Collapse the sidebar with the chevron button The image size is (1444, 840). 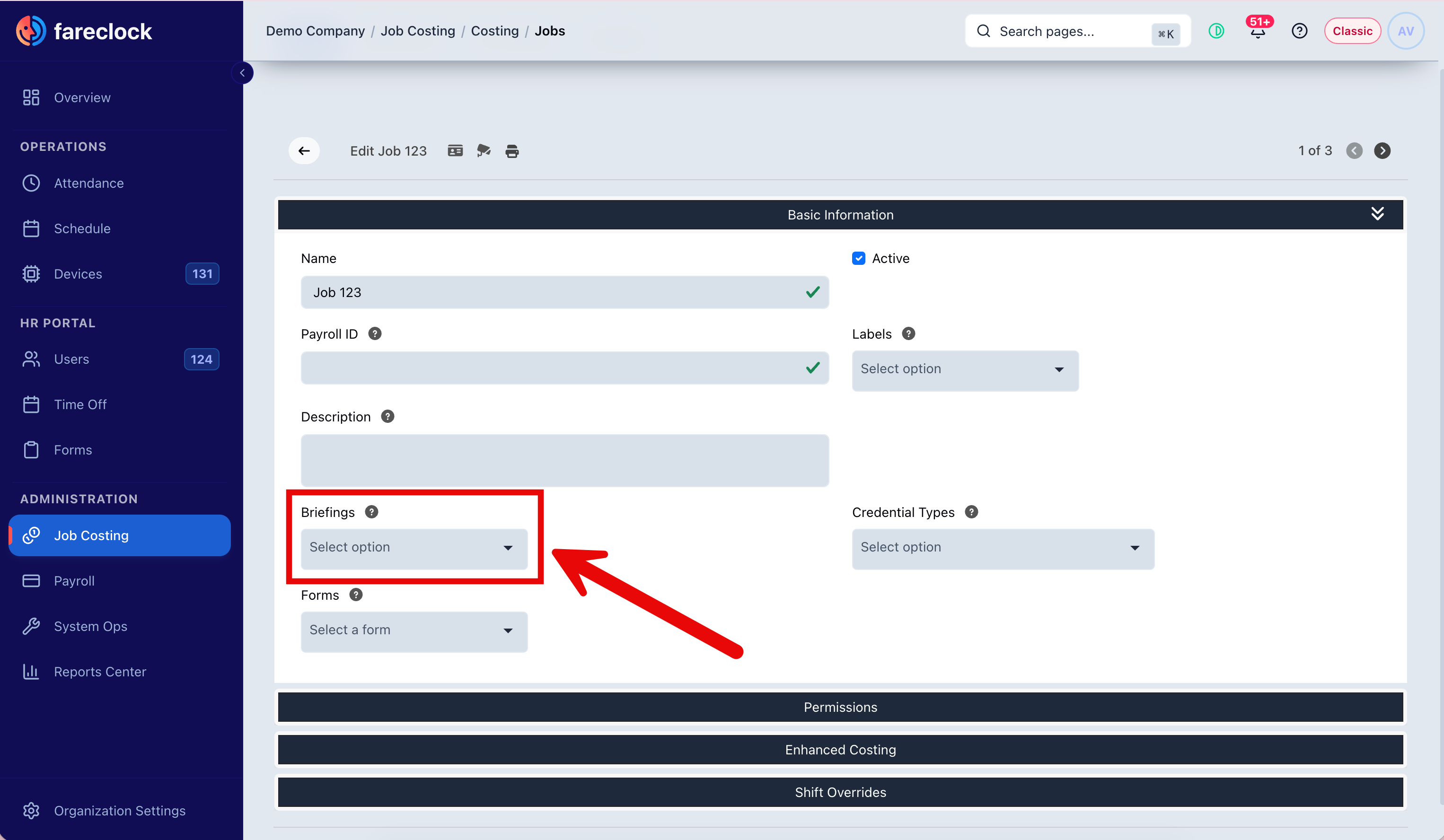tap(242, 73)
